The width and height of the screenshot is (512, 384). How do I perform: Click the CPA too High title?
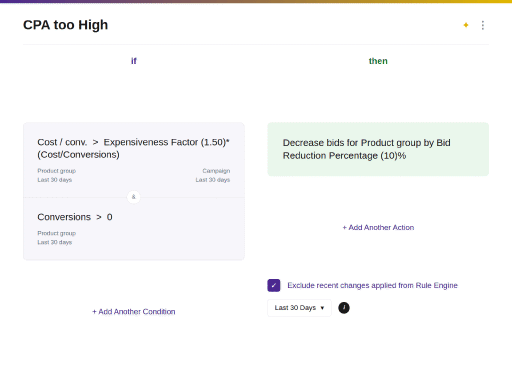tap(65, 25)
